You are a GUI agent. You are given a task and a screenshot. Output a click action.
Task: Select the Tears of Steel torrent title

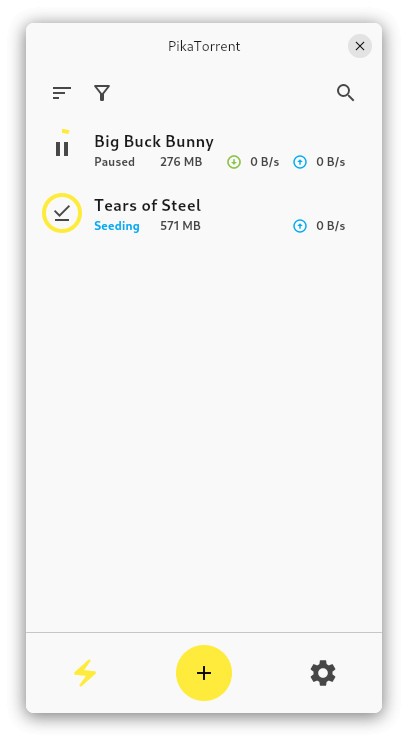(x=148, y=205)
